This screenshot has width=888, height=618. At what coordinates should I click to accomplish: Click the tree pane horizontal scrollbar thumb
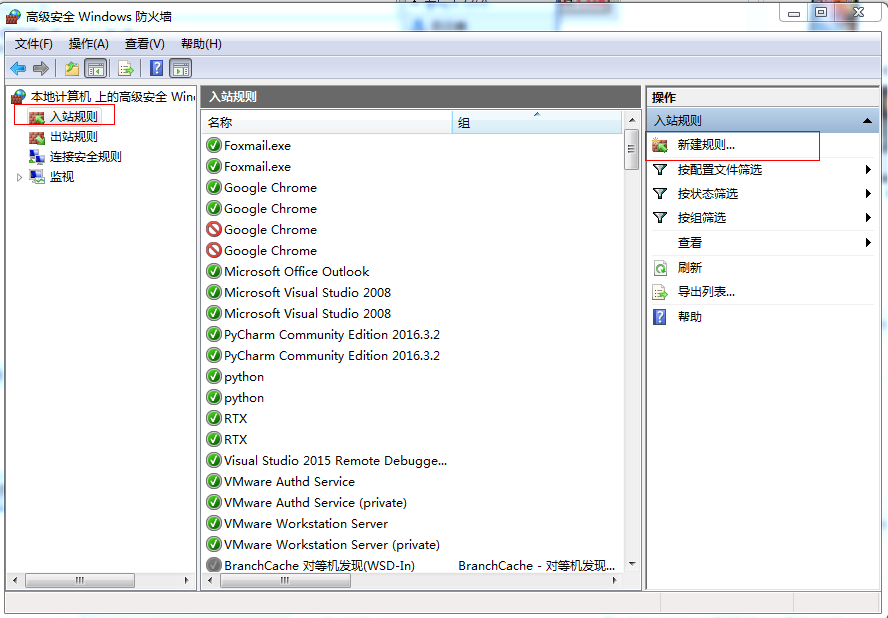pyautogui.click(x=80, y=581)
